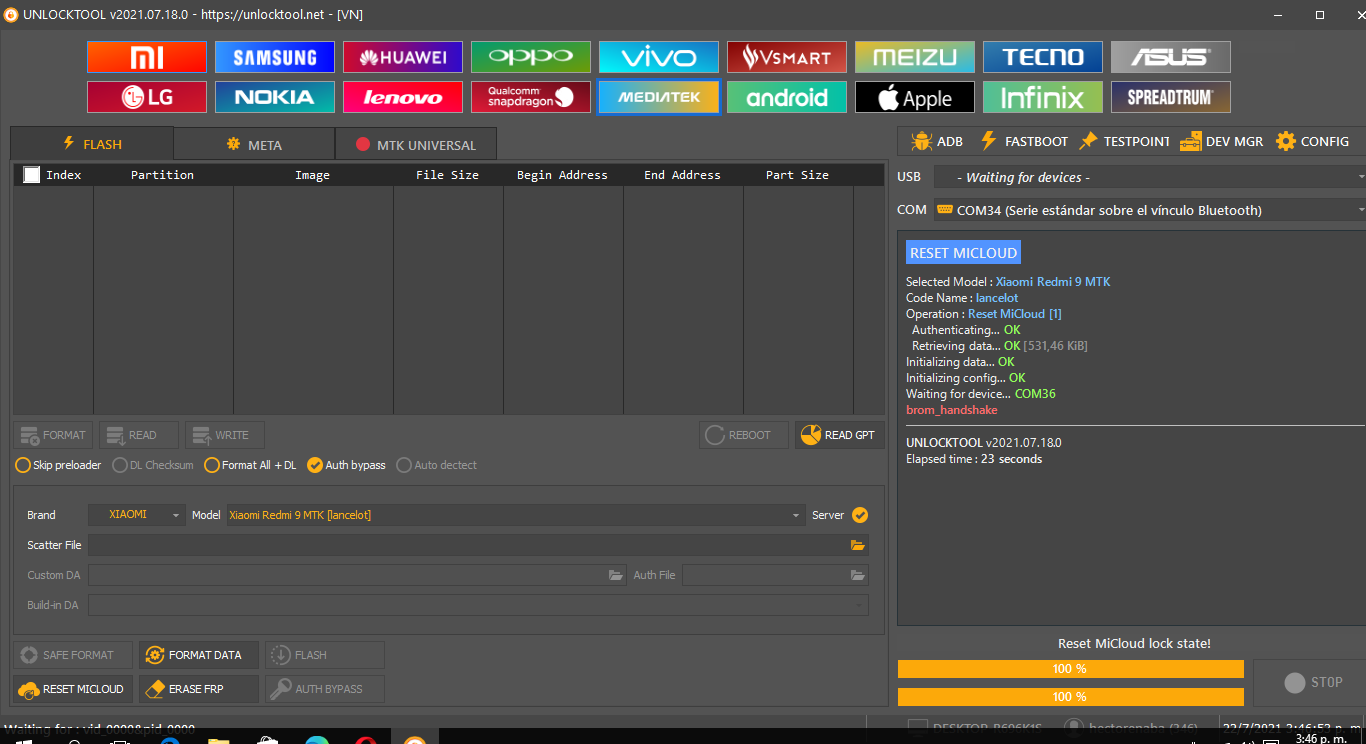Select the Apple brand tile
This screenshot has height=744, width=1366.
(915, 97)
